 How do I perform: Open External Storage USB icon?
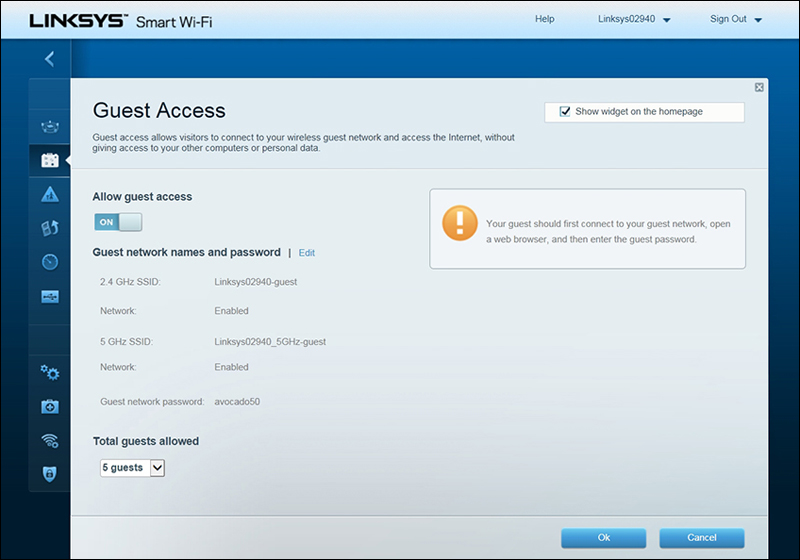tap(49, 296)
